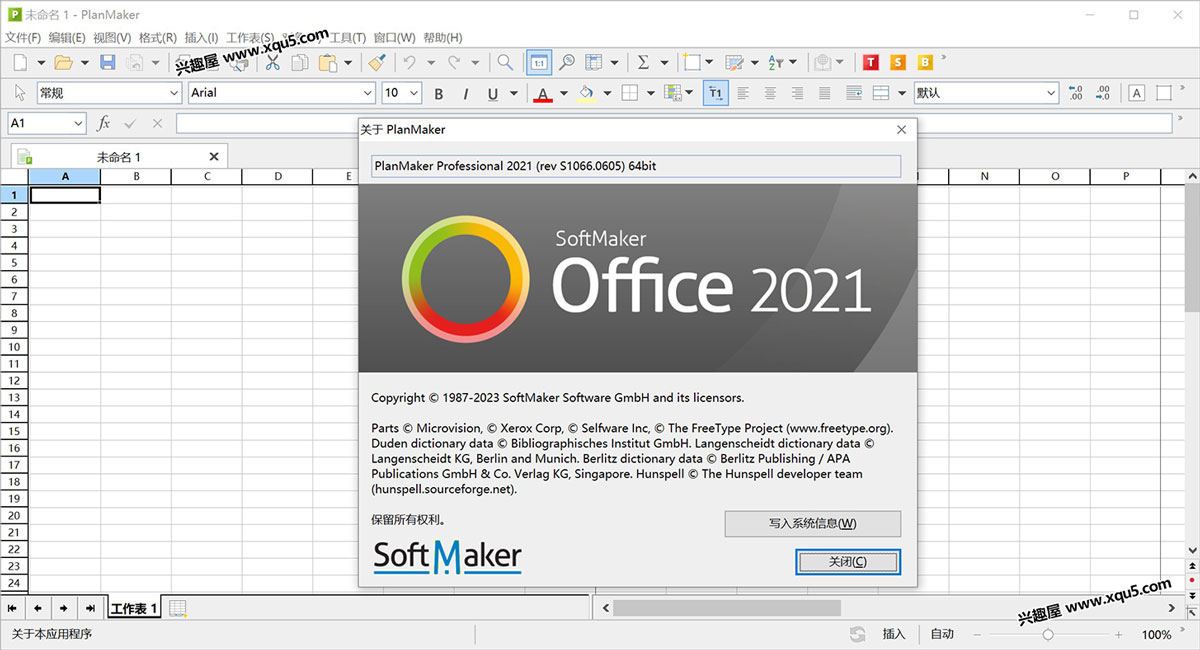Launch TextMaker via red T icon
The height and width of the screenshot is (650, 1200).
click(871, 62)
